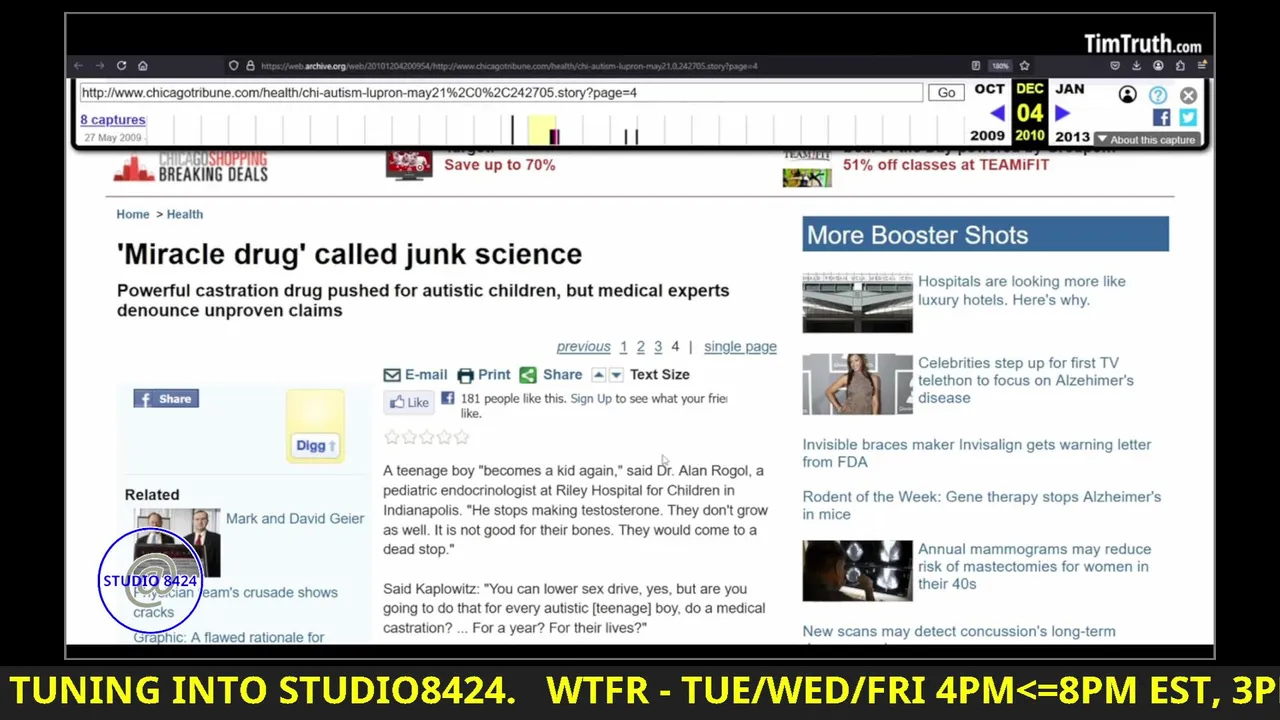This screenshot has width=1280, height=720.
Task: Open article page 3
Action: coord(658,346)
